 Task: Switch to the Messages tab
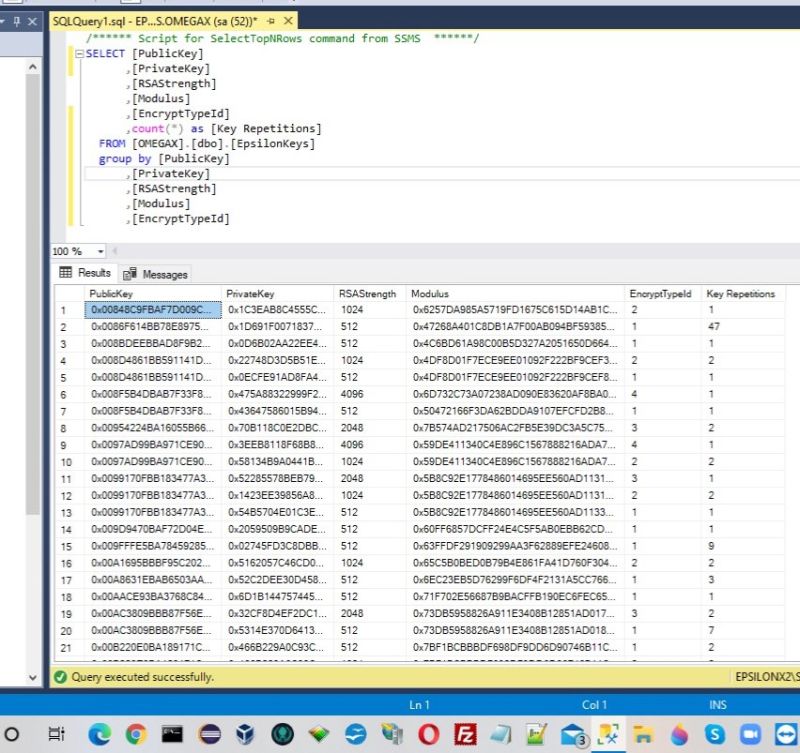pos(156,274)
